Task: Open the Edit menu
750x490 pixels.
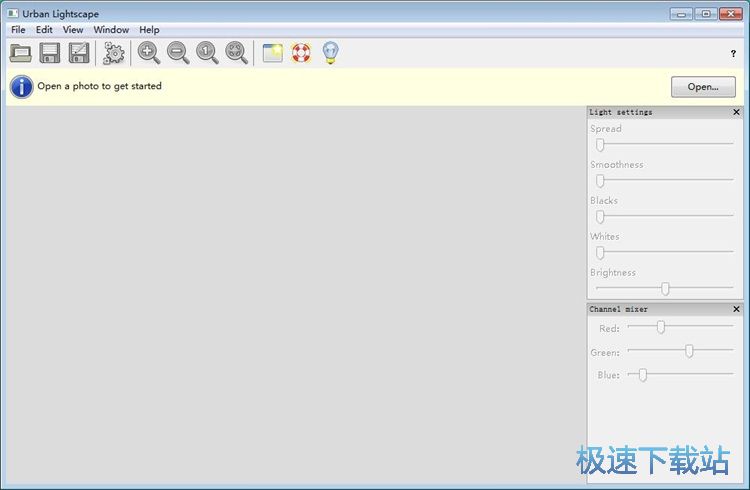Action: point(44,30)
